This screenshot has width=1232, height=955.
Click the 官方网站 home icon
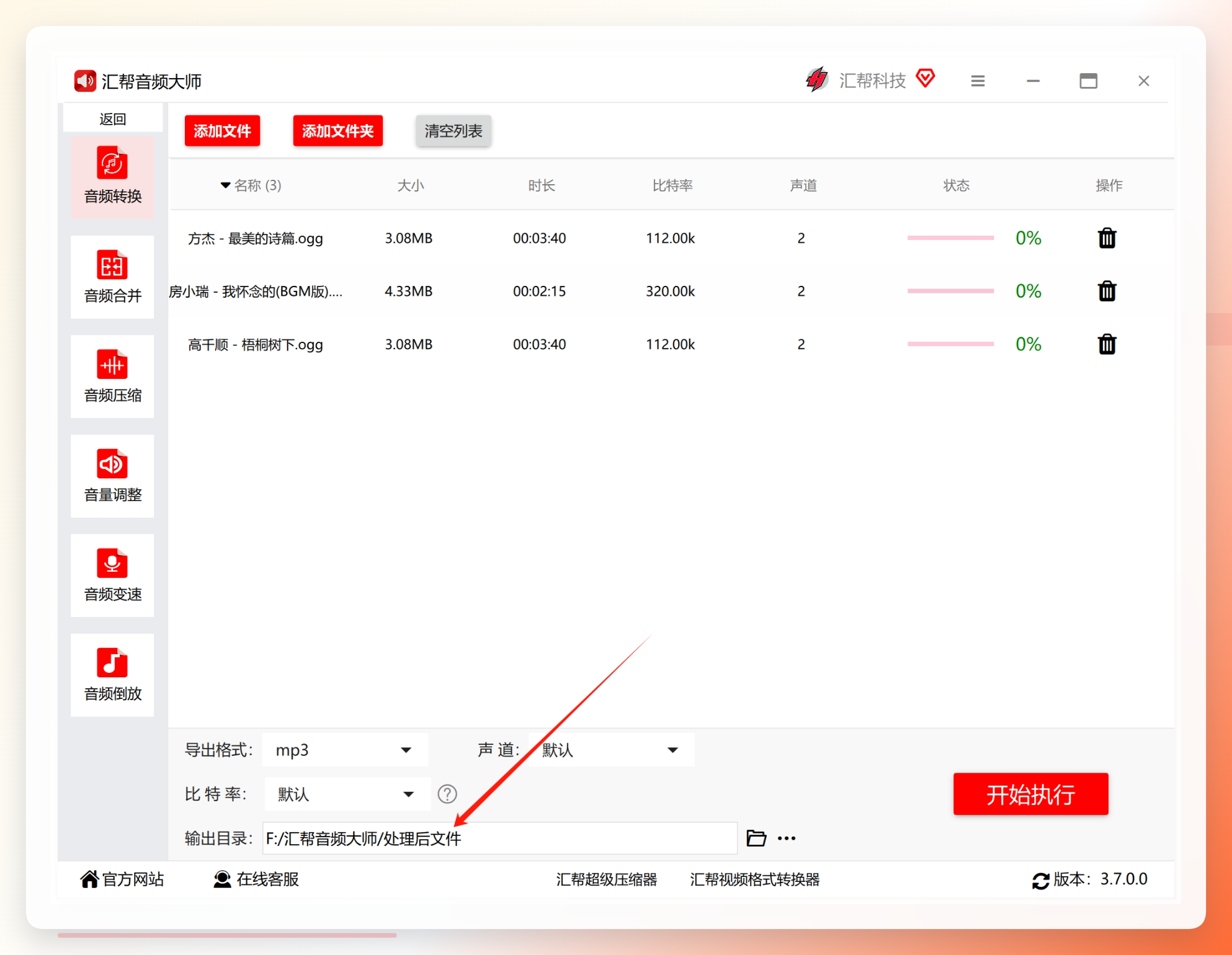89,879
